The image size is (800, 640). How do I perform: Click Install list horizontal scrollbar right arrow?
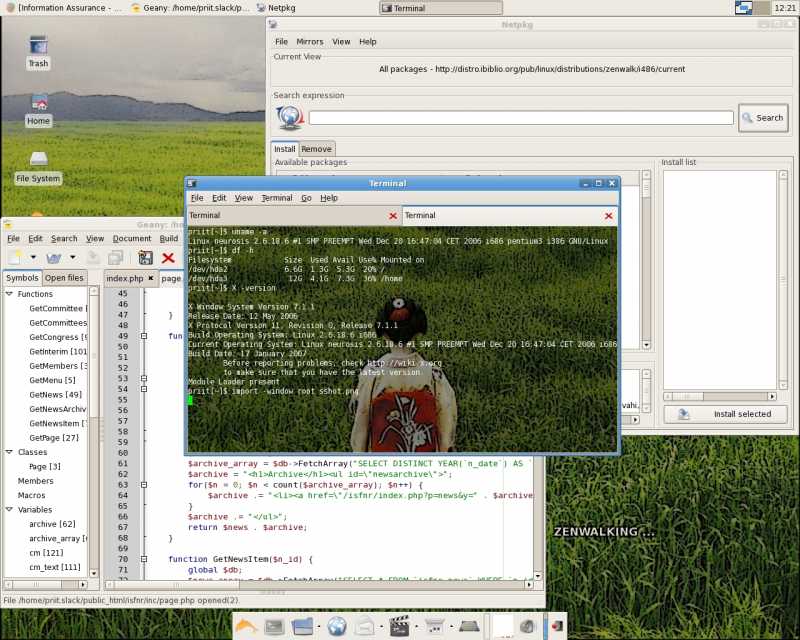point(772,397)
